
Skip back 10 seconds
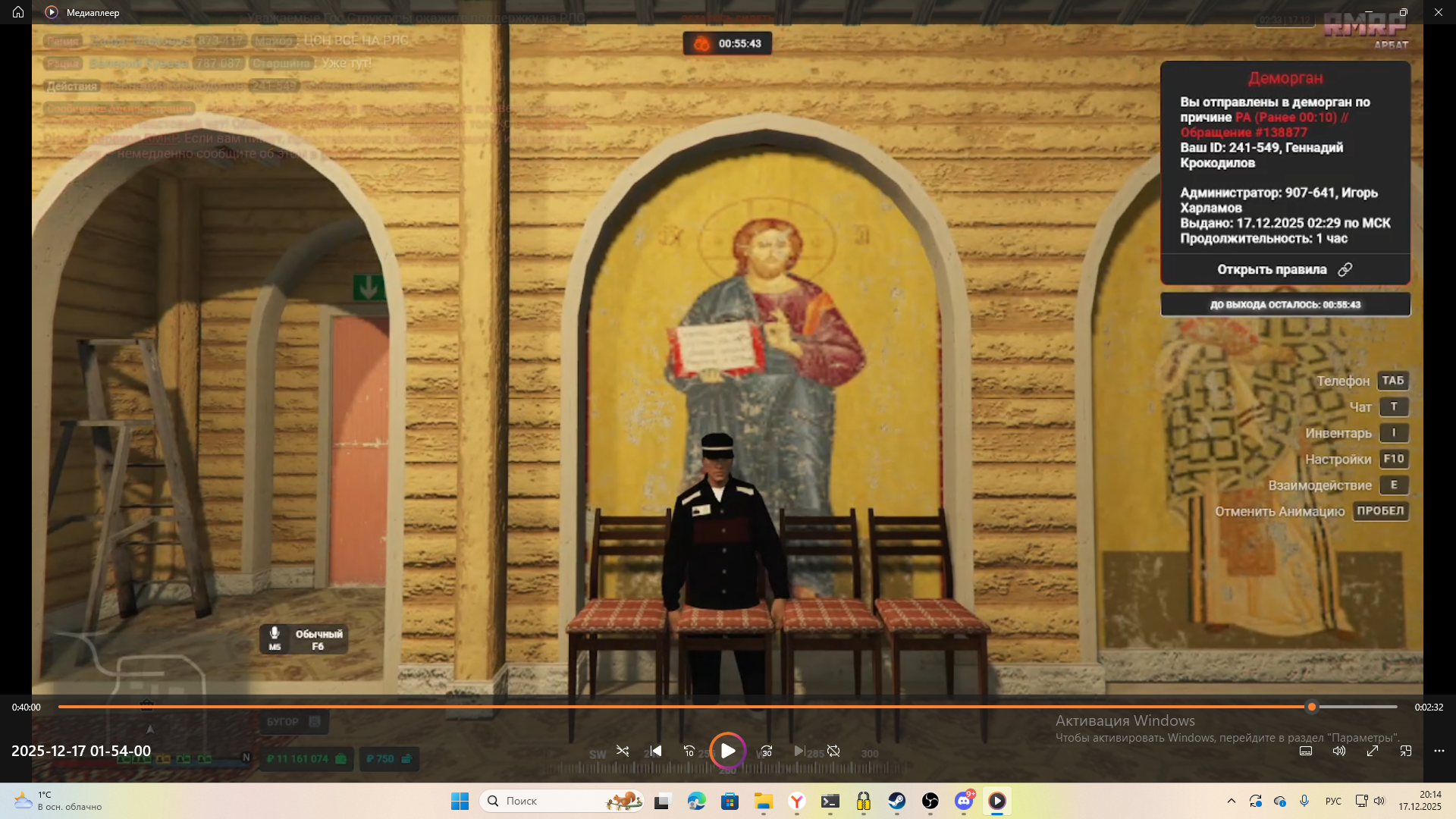(689, 751)
